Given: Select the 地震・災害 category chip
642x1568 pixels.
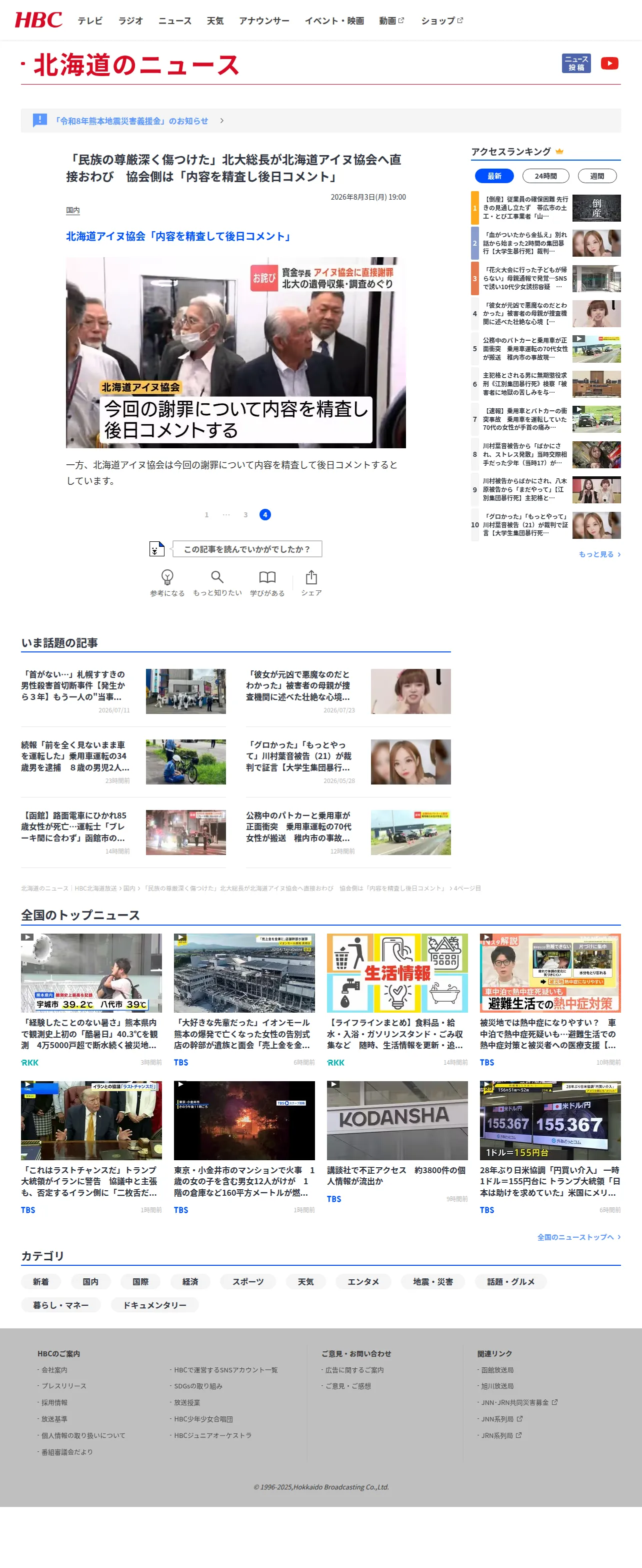Looking at the screenshot, I should click(432, 1281).
